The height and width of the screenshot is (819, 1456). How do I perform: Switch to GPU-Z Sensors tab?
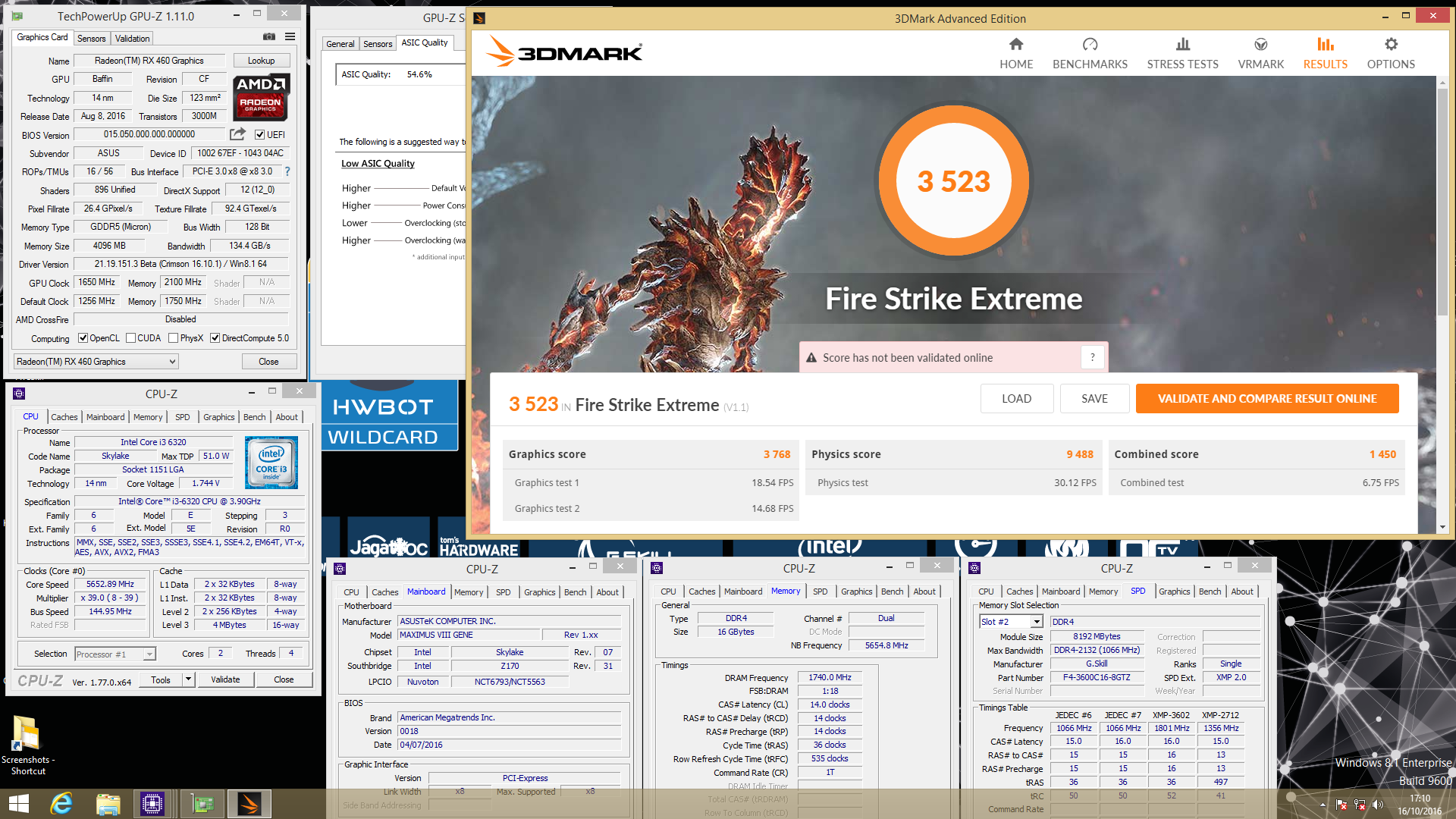(92, 39)
